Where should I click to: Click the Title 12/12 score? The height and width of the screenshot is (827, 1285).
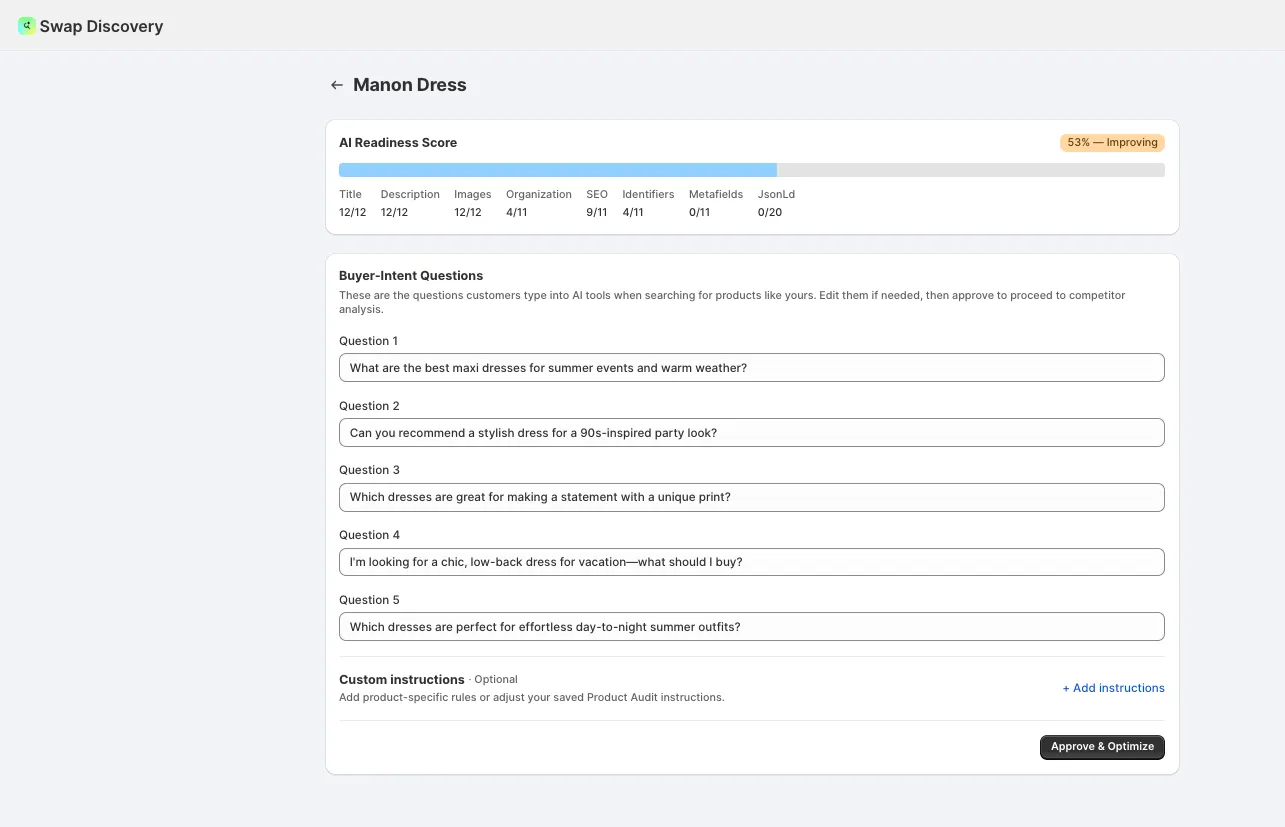click(352, 203)
